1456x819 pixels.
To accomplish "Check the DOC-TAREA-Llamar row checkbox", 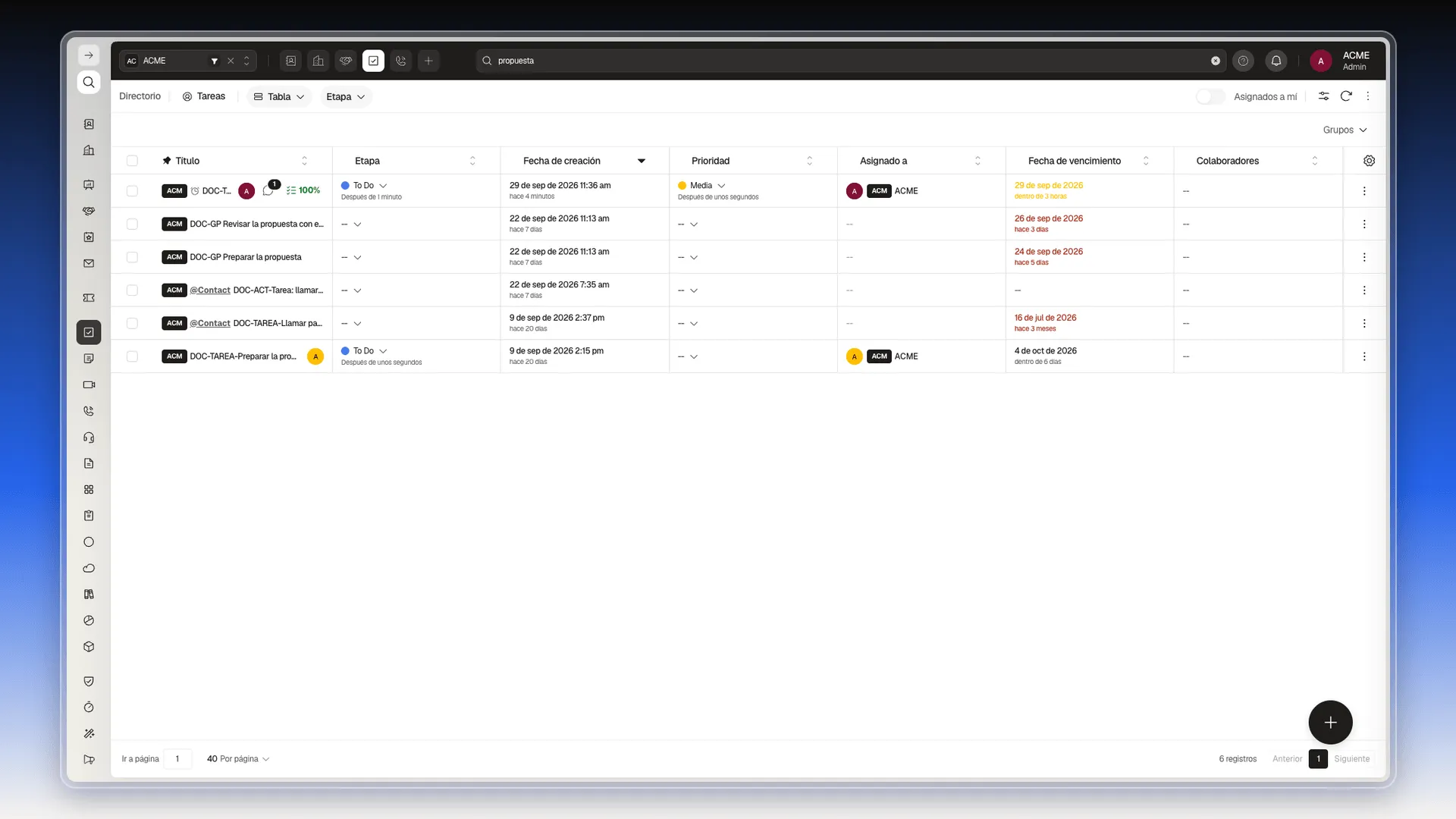I will click(132, 323).
